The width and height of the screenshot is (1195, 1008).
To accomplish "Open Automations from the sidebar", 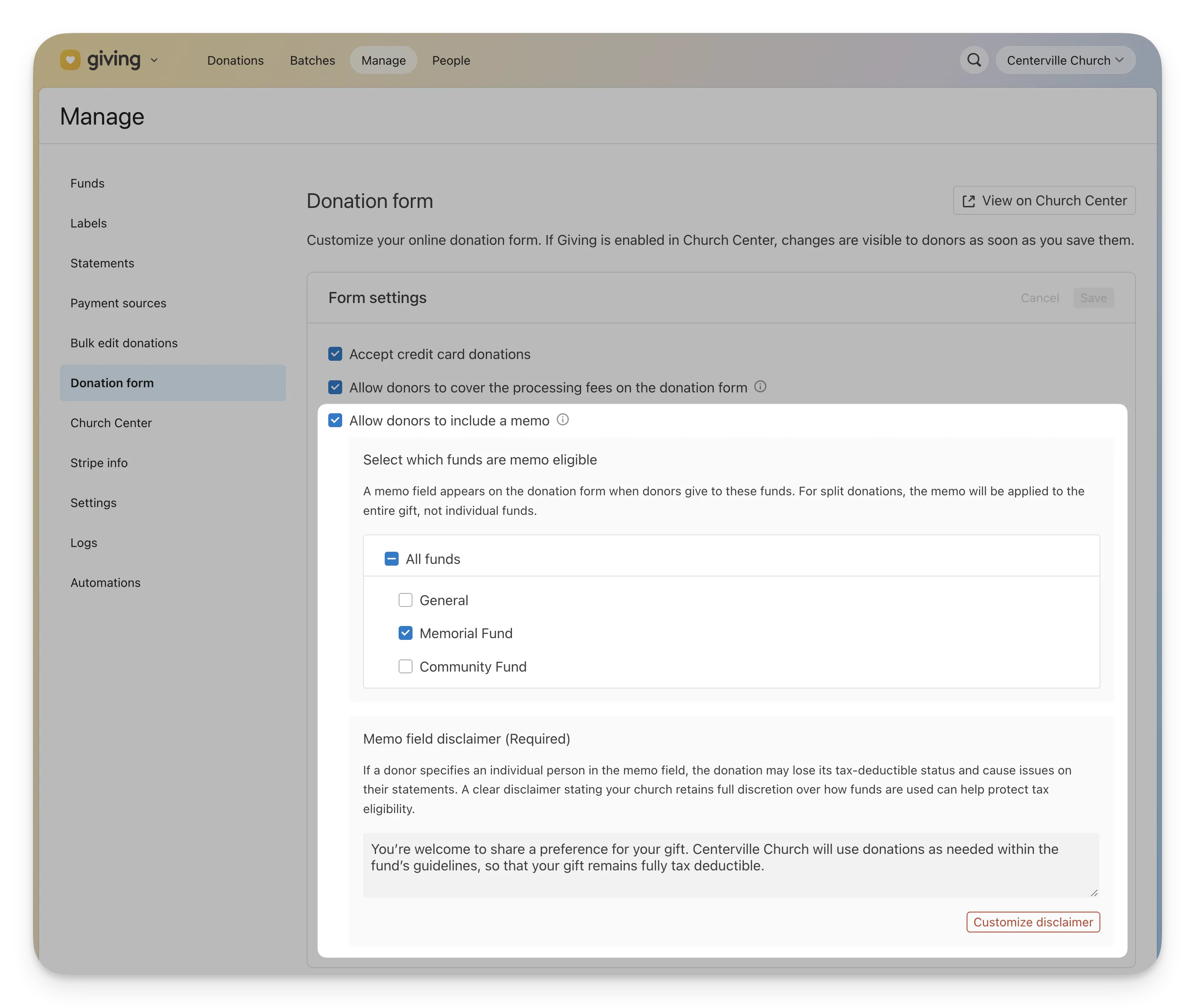I will [106, 582].
